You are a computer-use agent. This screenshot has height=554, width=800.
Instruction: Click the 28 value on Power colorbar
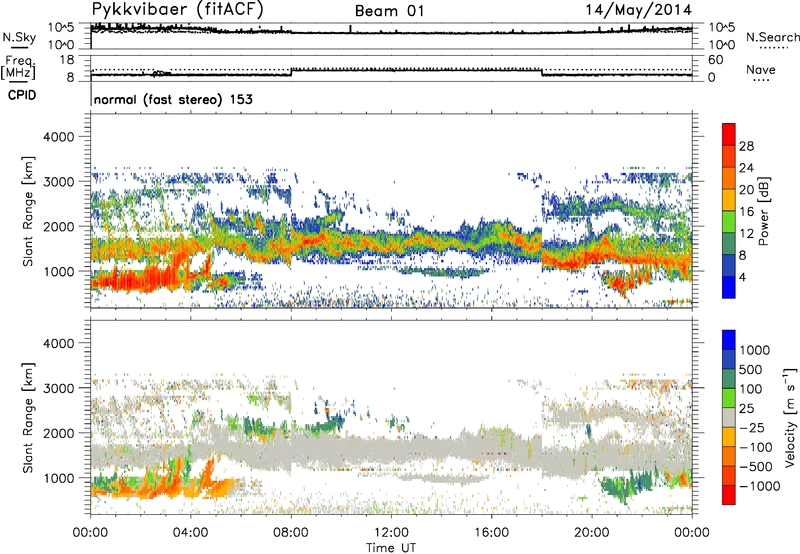click(x=746, y=146)
